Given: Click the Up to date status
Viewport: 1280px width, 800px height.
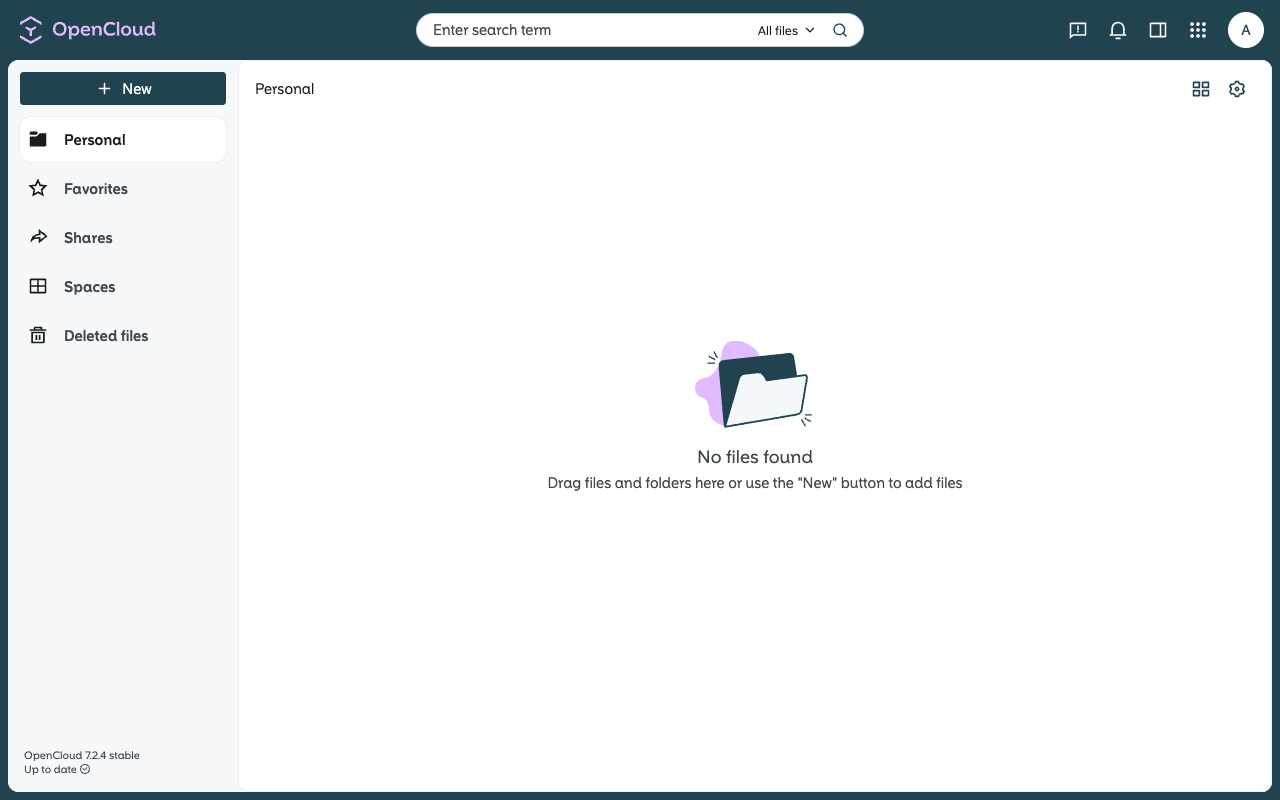Looking at the screenshot, I should [x=57, y=769].
